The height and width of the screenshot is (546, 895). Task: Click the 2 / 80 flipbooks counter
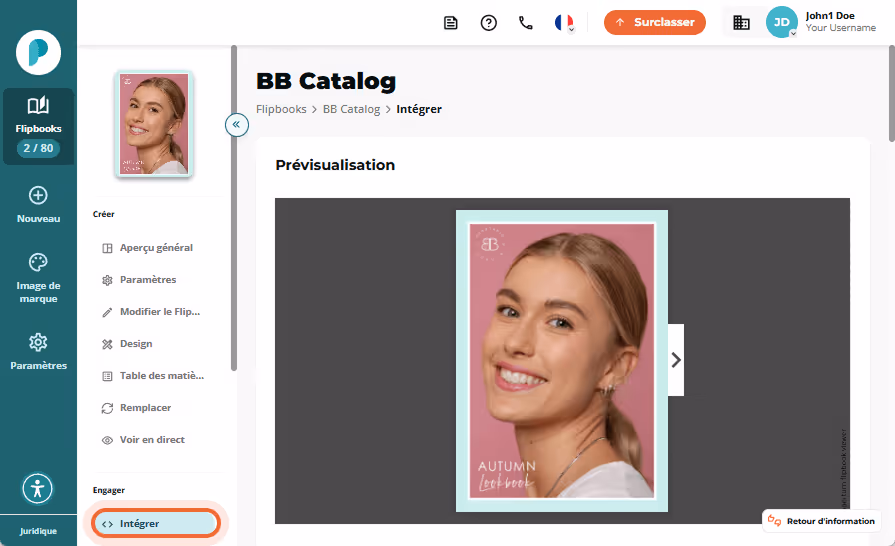(38, 148)
